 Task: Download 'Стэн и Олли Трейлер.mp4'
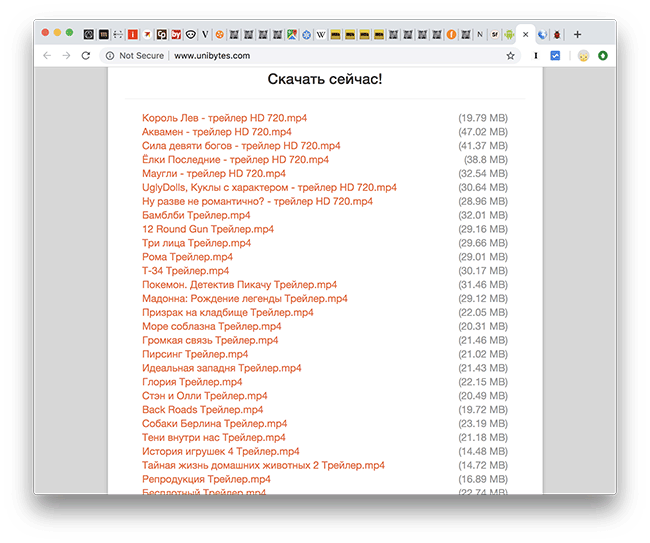point(204,396)
